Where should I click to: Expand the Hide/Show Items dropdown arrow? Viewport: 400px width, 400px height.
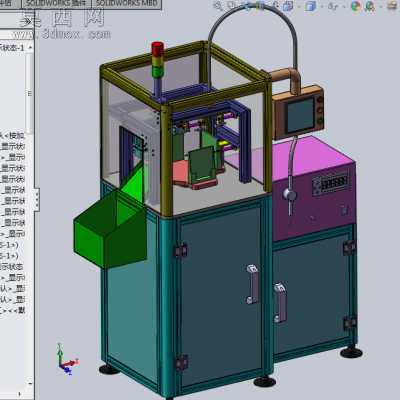[343, 6]
